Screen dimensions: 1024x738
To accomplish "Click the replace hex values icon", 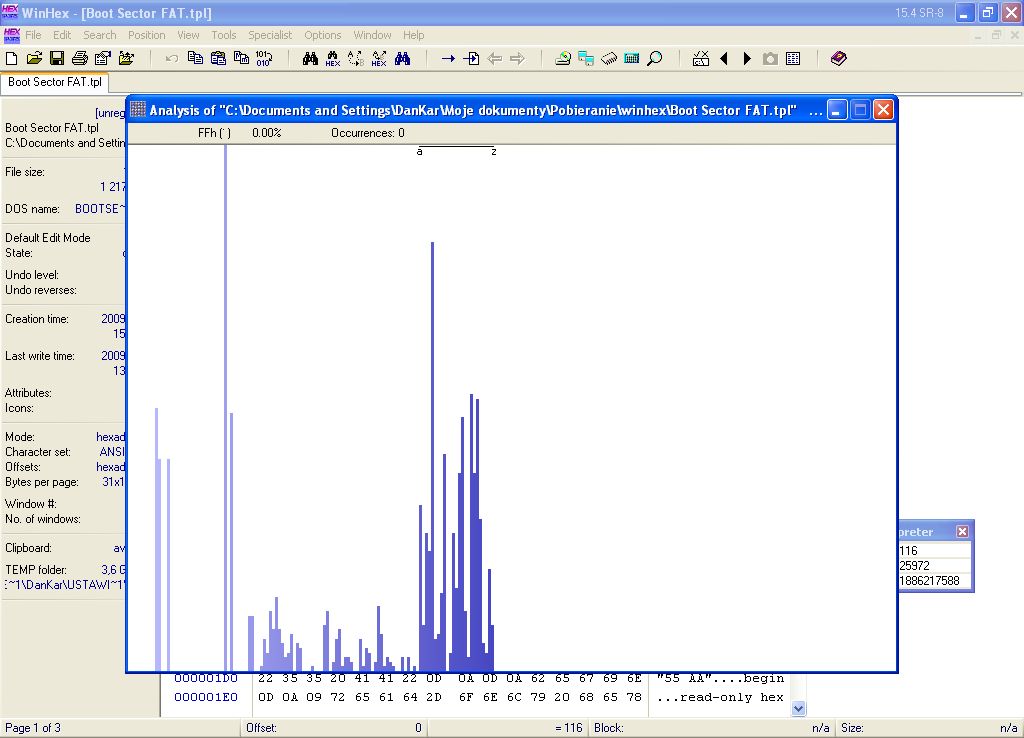I will (x=379, y=59).
